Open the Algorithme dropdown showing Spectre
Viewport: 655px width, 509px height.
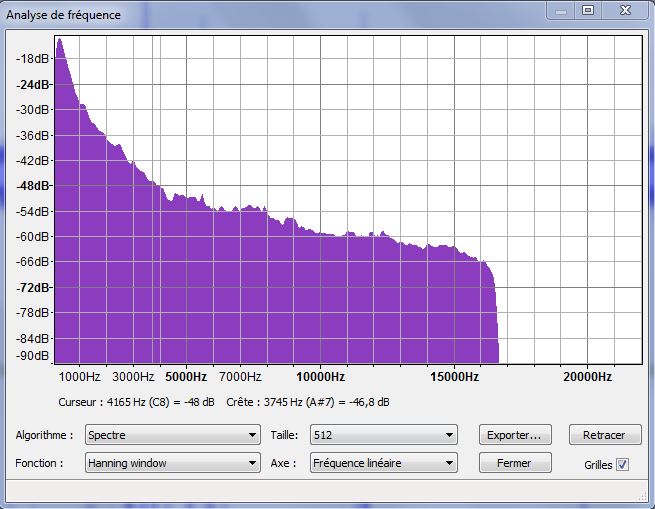pos(172,435)
